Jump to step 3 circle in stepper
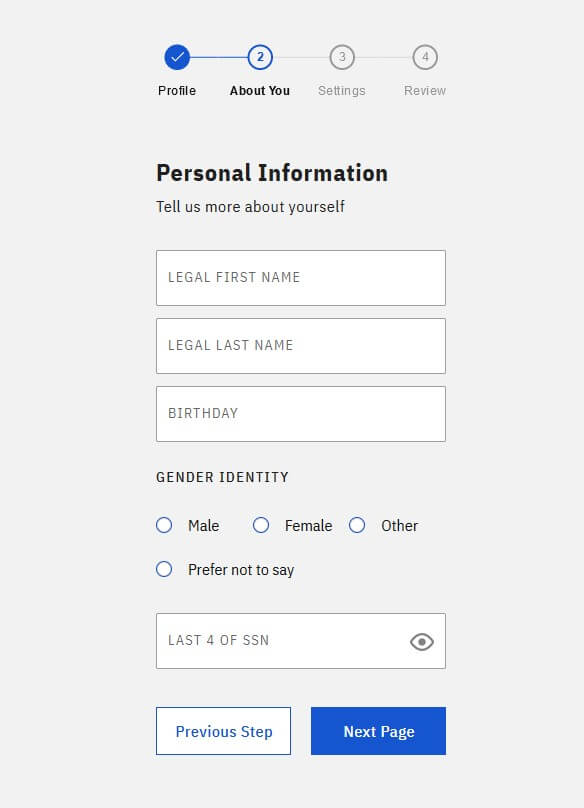Viewport: 584px width, 808px height. point(342,57)
